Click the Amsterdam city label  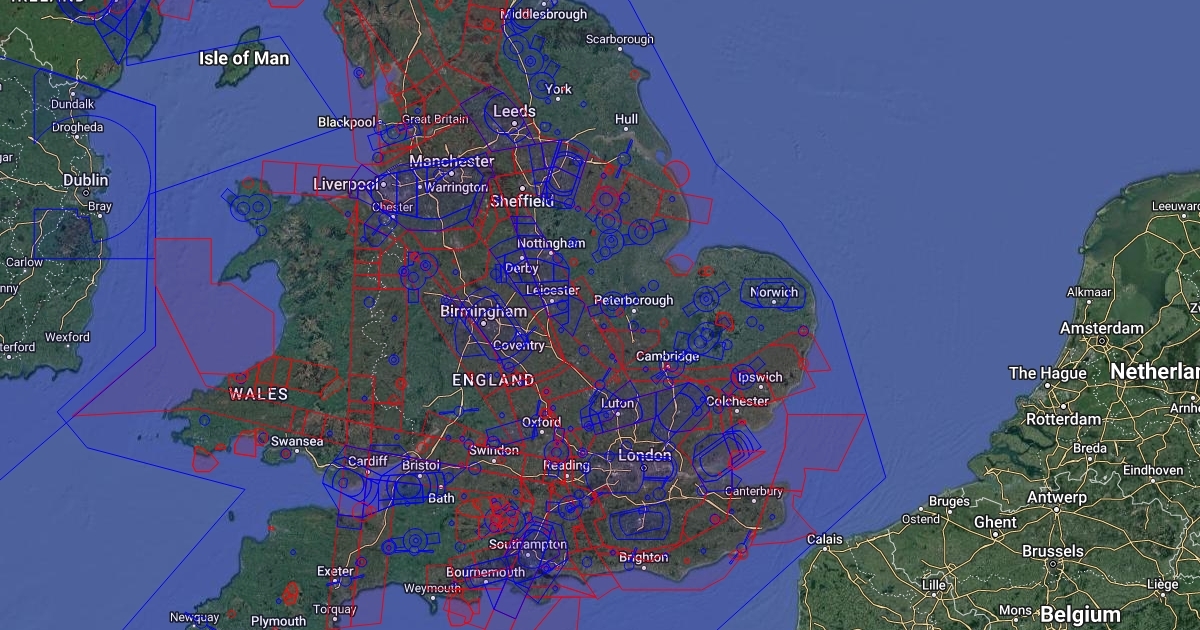[x=1101, y=328]
